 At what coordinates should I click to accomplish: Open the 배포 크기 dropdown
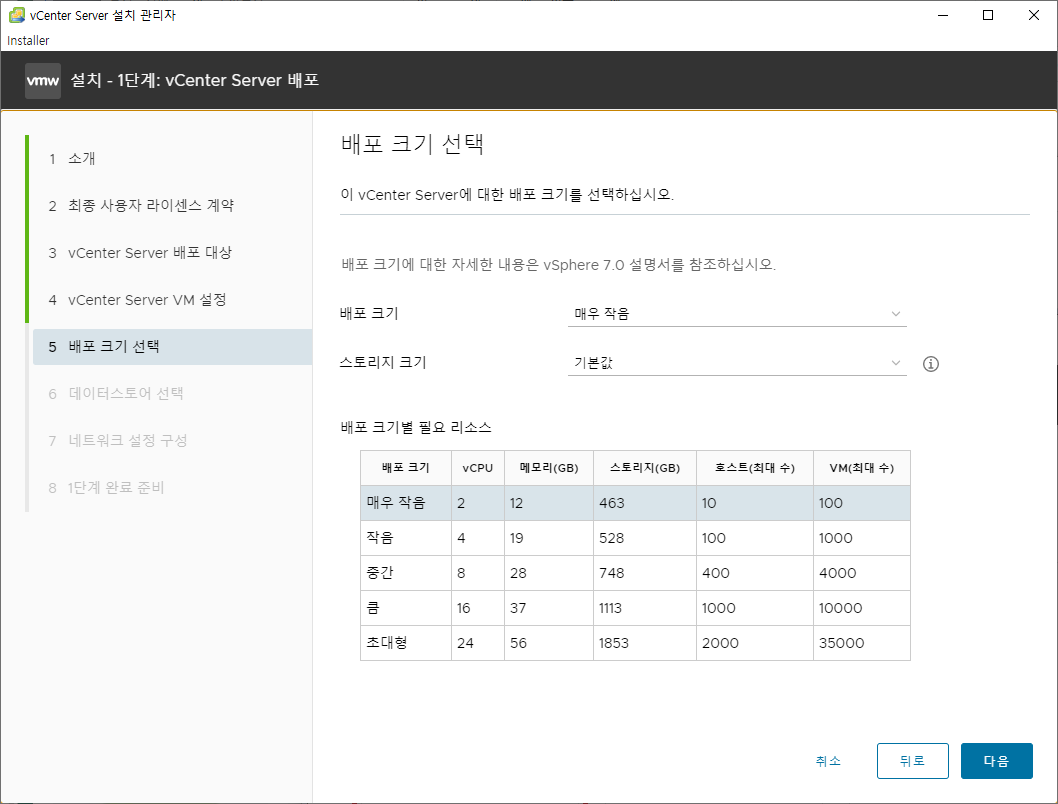point(737,314)
